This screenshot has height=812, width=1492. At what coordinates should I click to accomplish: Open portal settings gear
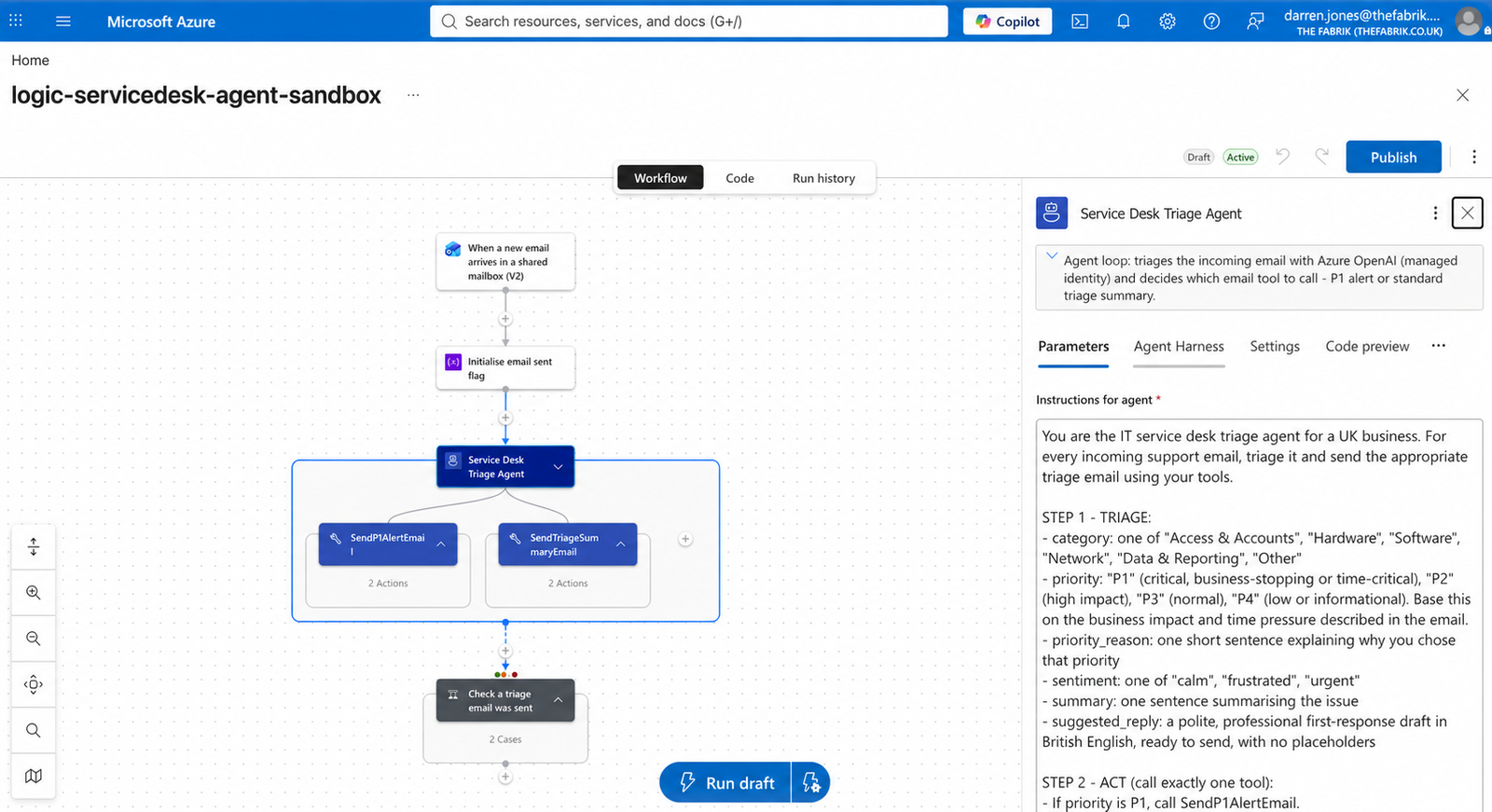tap(1167, 21)
